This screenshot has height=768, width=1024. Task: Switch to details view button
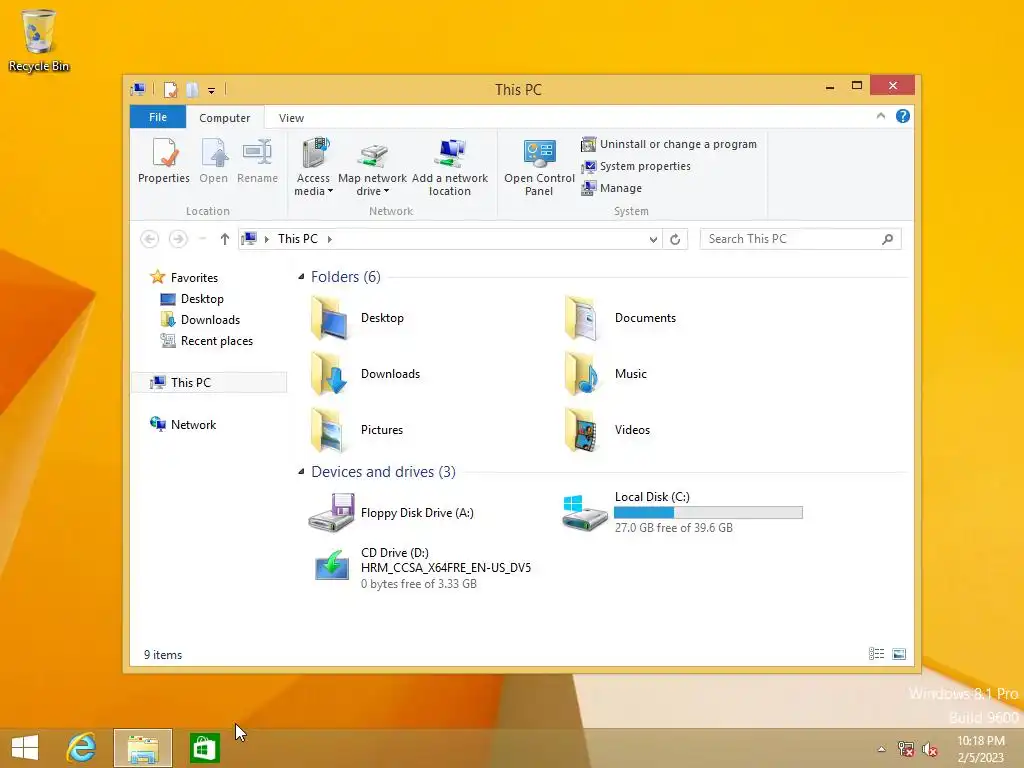pos(876,654)
